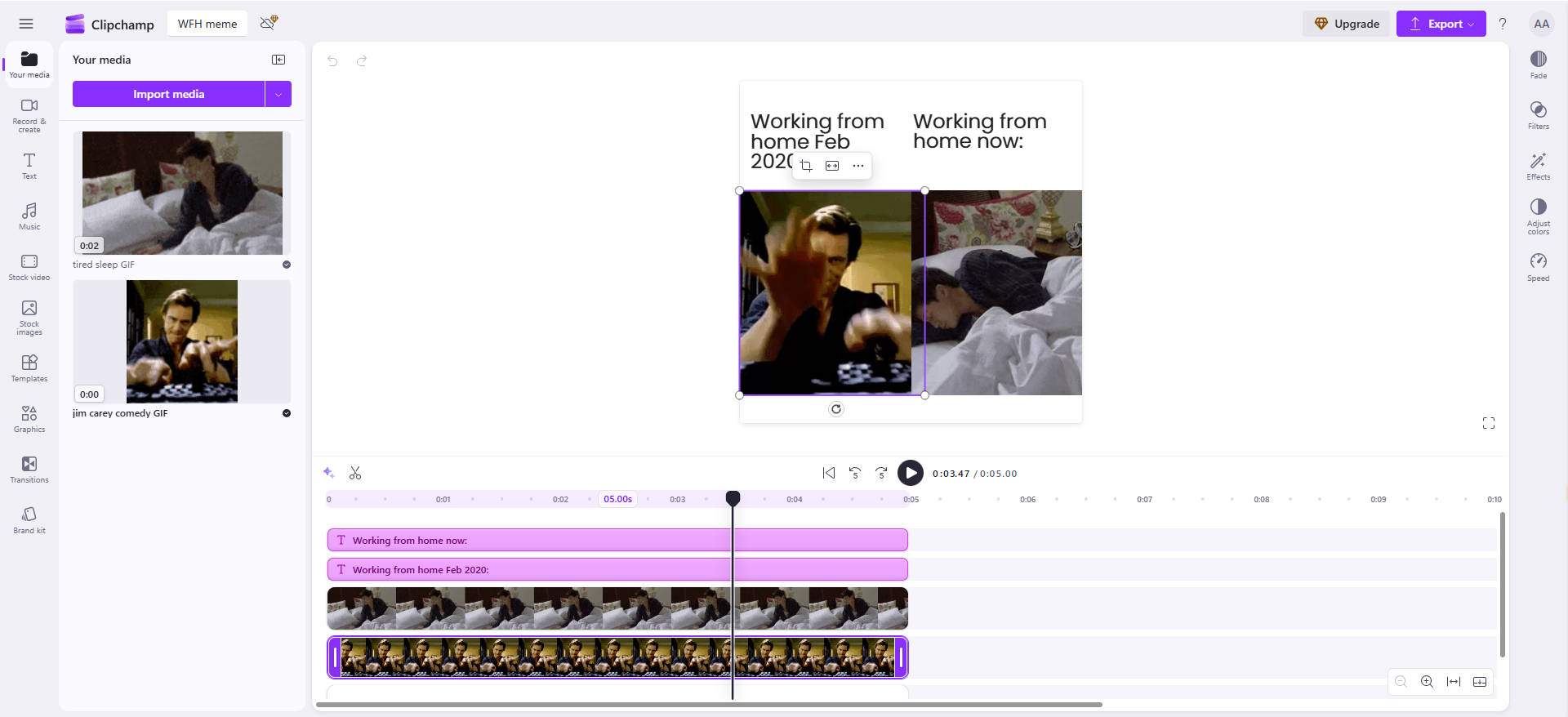Select the jim carey comedy GIF thumbnail
The image size is (1568, 717).
pos(181,341)
